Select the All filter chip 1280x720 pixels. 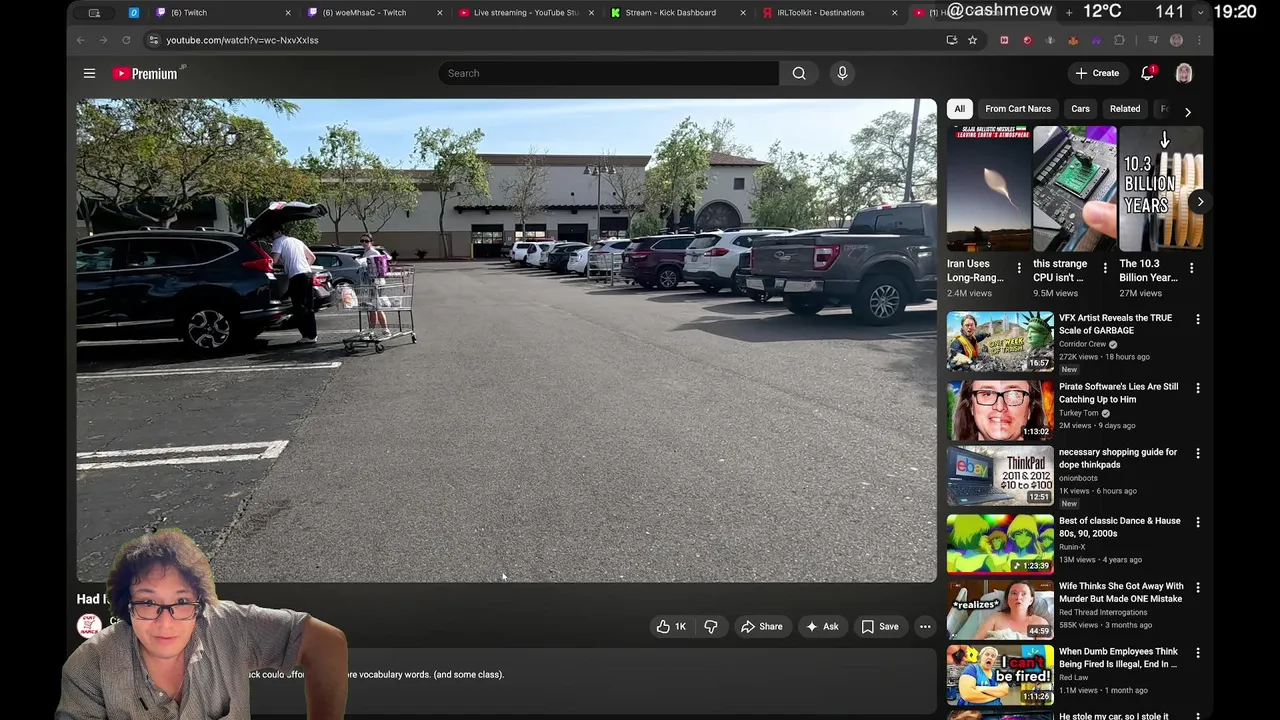pos(959,109)
